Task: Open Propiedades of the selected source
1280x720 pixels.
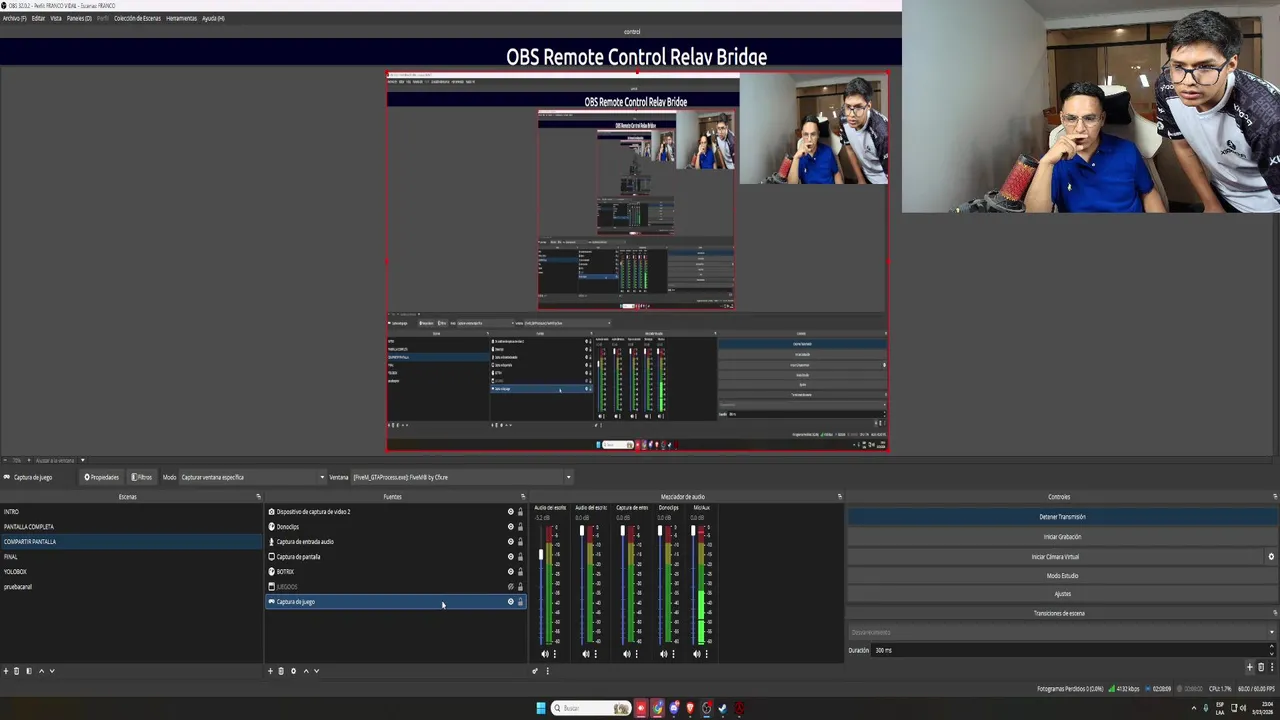Action: 102,477
